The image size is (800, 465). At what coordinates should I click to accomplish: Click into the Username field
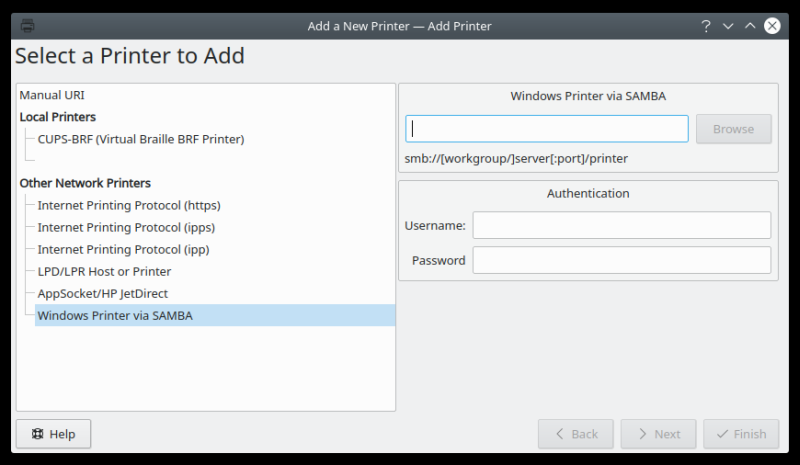(621, 225)
